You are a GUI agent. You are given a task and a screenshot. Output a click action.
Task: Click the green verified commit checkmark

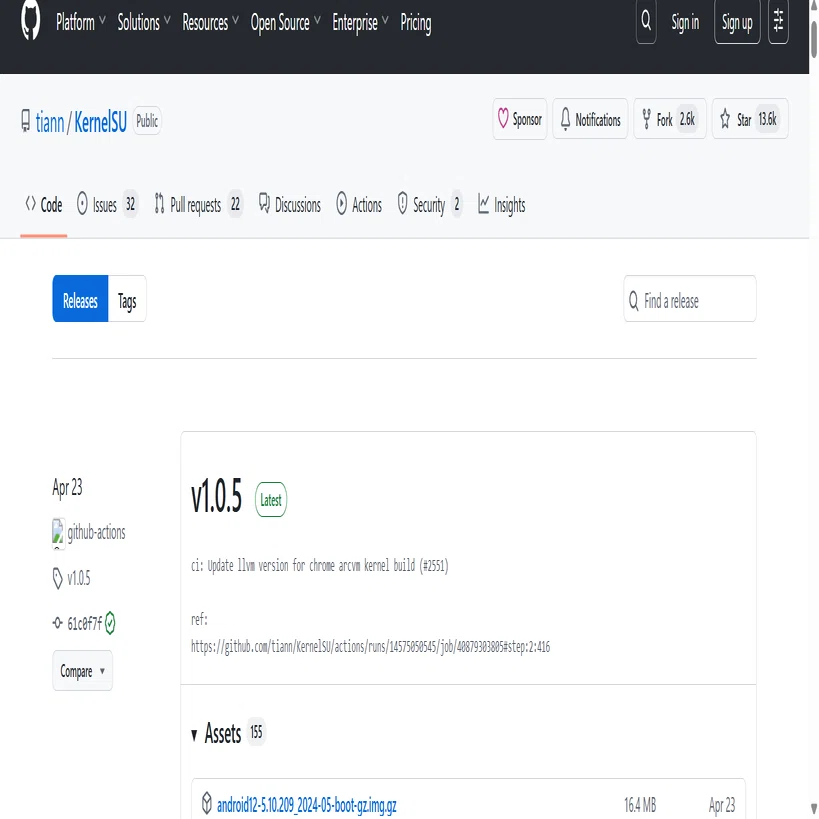click(x=110, y=623)
